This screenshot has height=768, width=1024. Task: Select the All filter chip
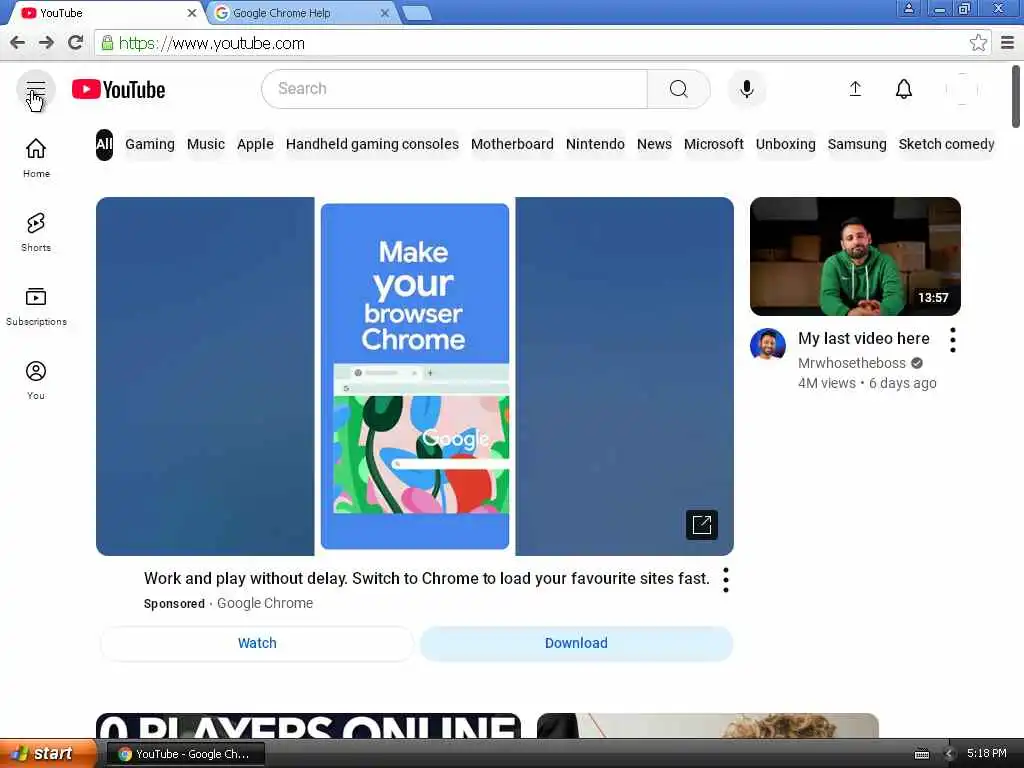pyautogui.click(x=104, y=144)
